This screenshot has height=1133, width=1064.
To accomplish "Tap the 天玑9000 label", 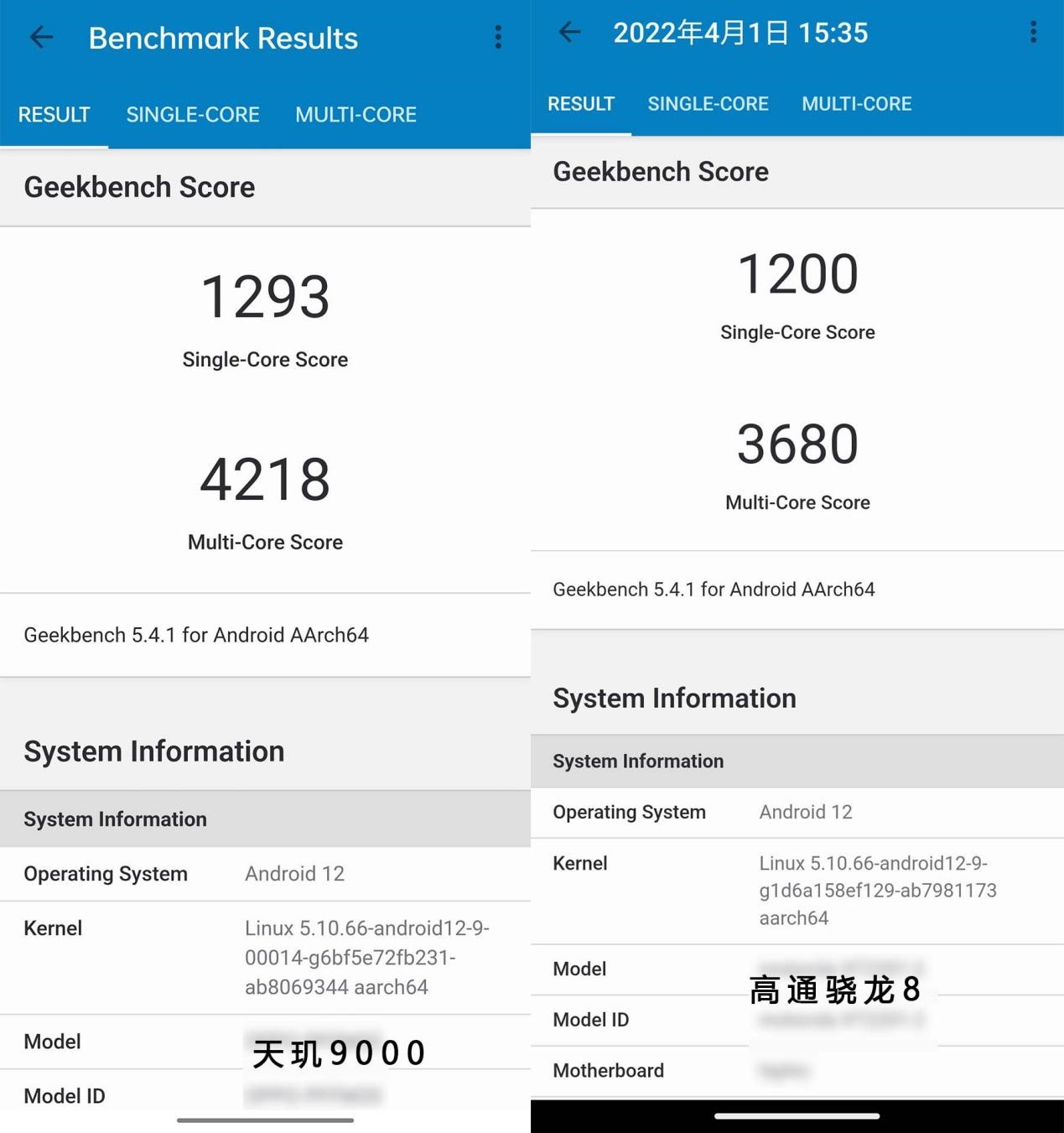I will click(x=339, y=1053).
